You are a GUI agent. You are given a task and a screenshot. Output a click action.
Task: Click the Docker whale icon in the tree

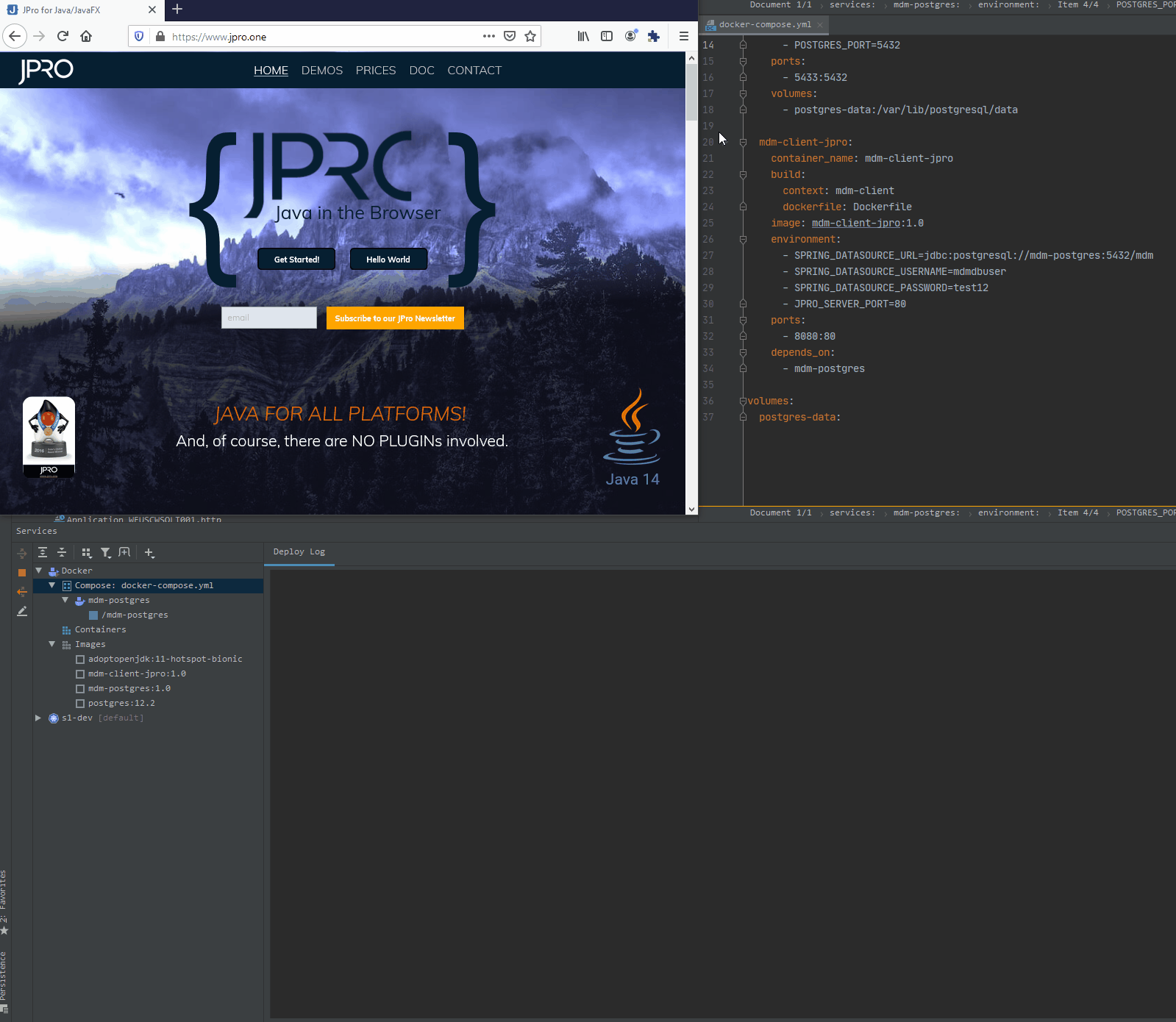tap(54, 571)
